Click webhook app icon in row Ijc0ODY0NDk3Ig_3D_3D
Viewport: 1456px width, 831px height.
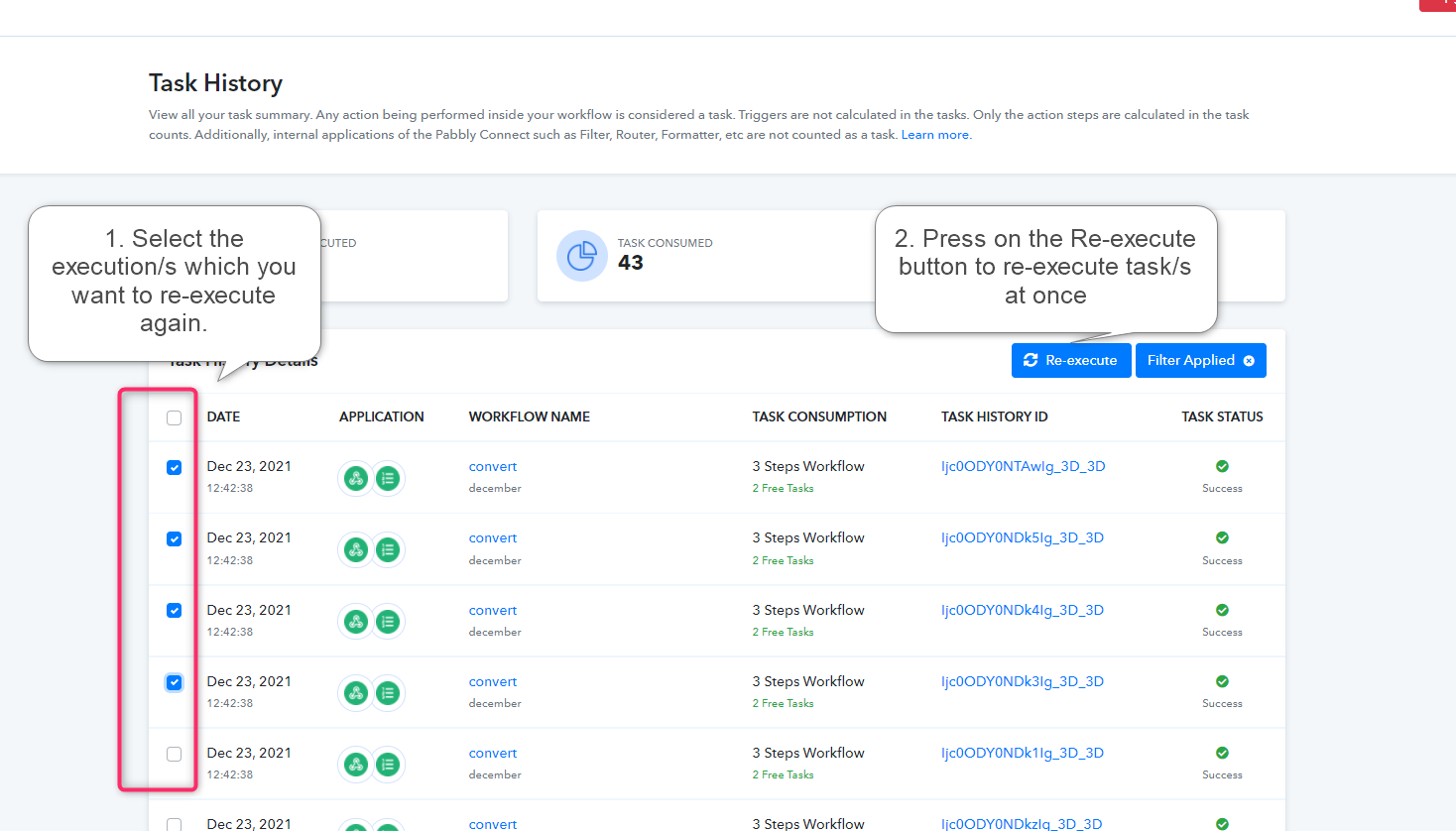point(356,693)
